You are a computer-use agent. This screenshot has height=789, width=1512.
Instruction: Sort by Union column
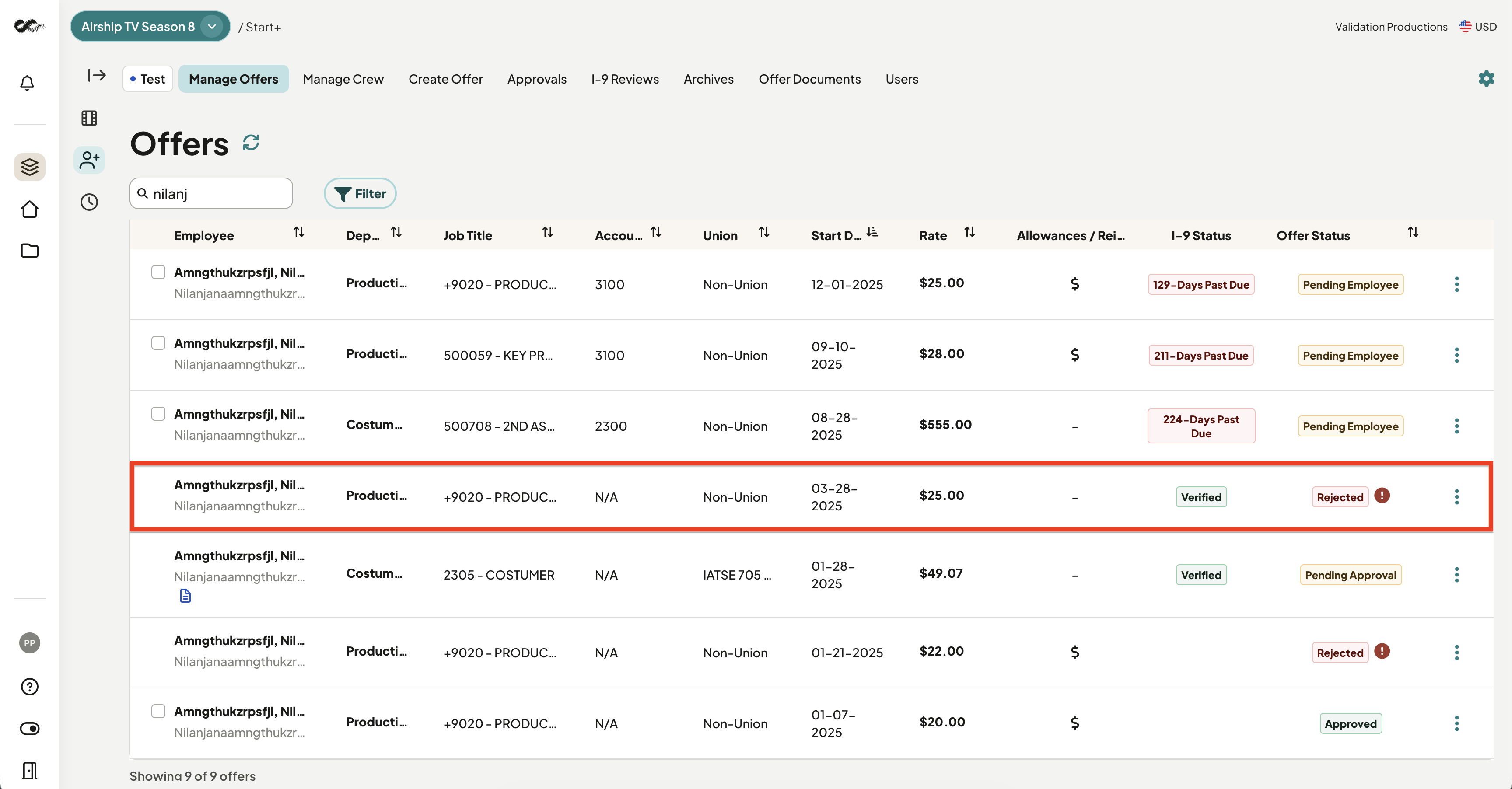pos(763,232)
